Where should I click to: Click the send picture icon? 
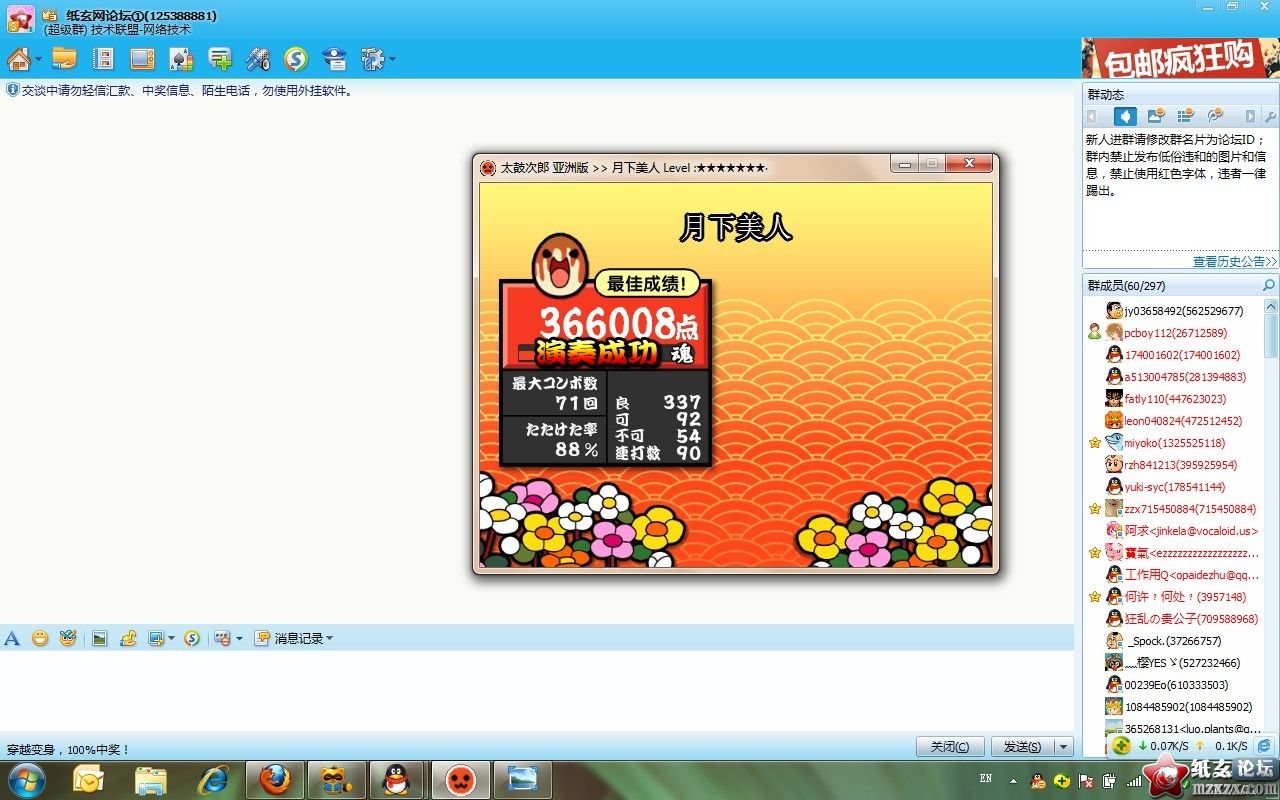(100, 638)
